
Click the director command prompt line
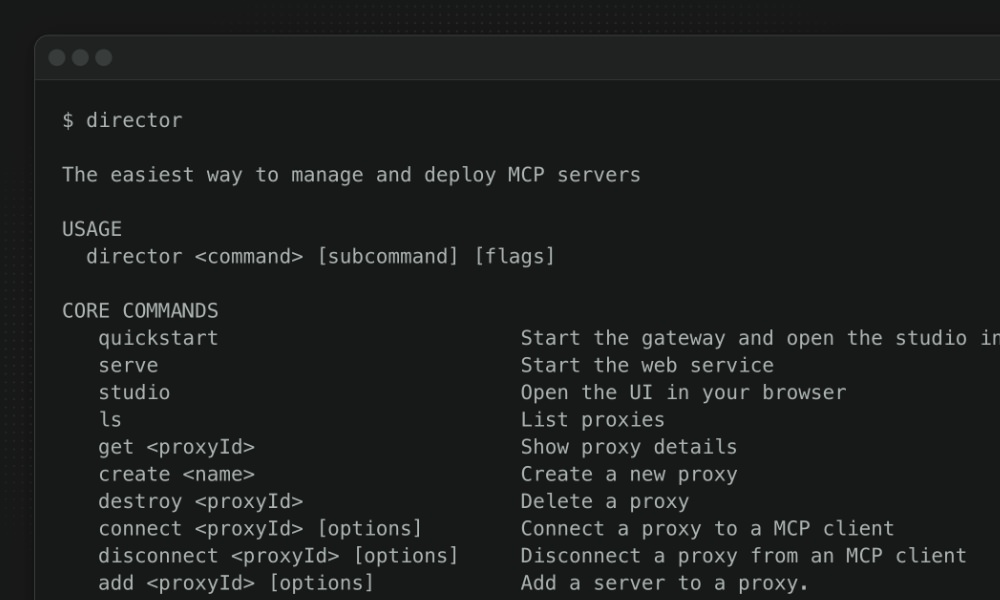pyautogui.click(x=121, y=120)
